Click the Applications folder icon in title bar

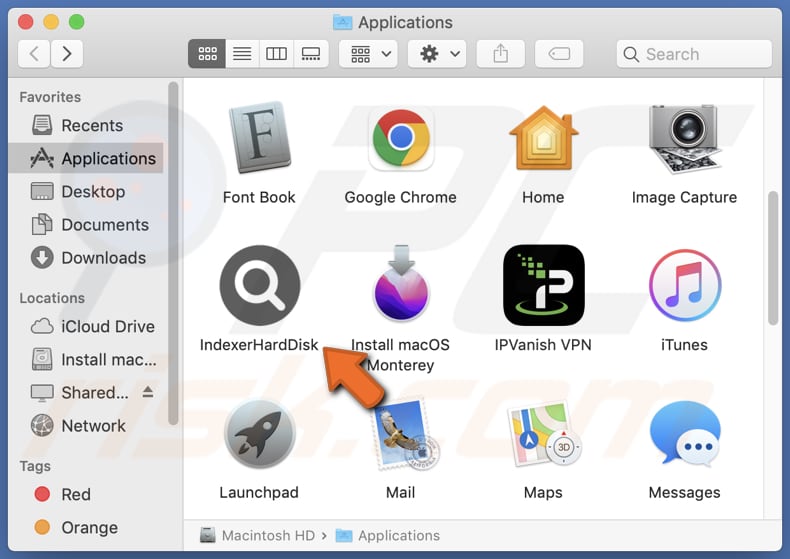[x=343, y=22]
